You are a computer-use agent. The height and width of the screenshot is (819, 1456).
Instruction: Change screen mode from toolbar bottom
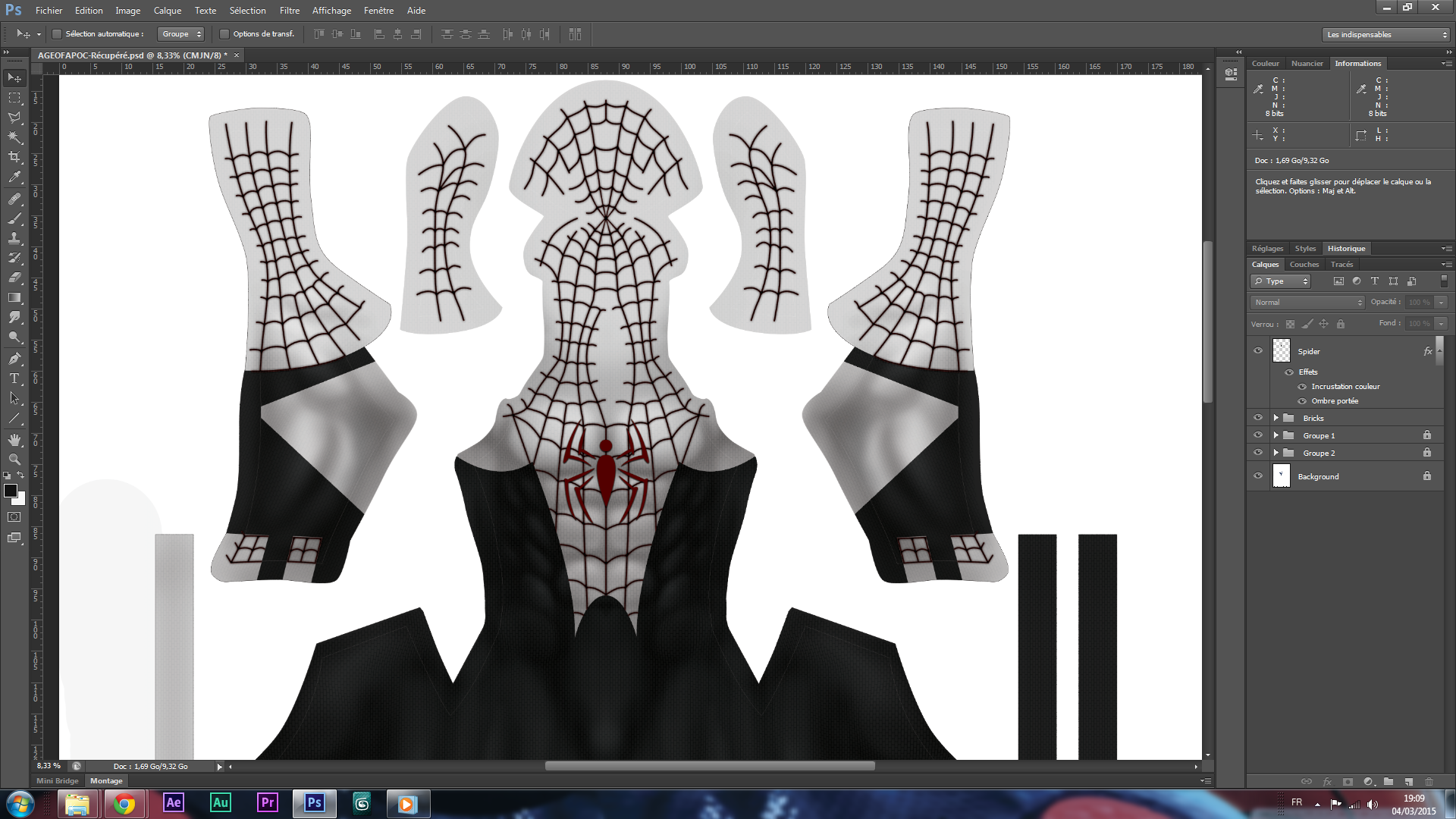(14, 538)
